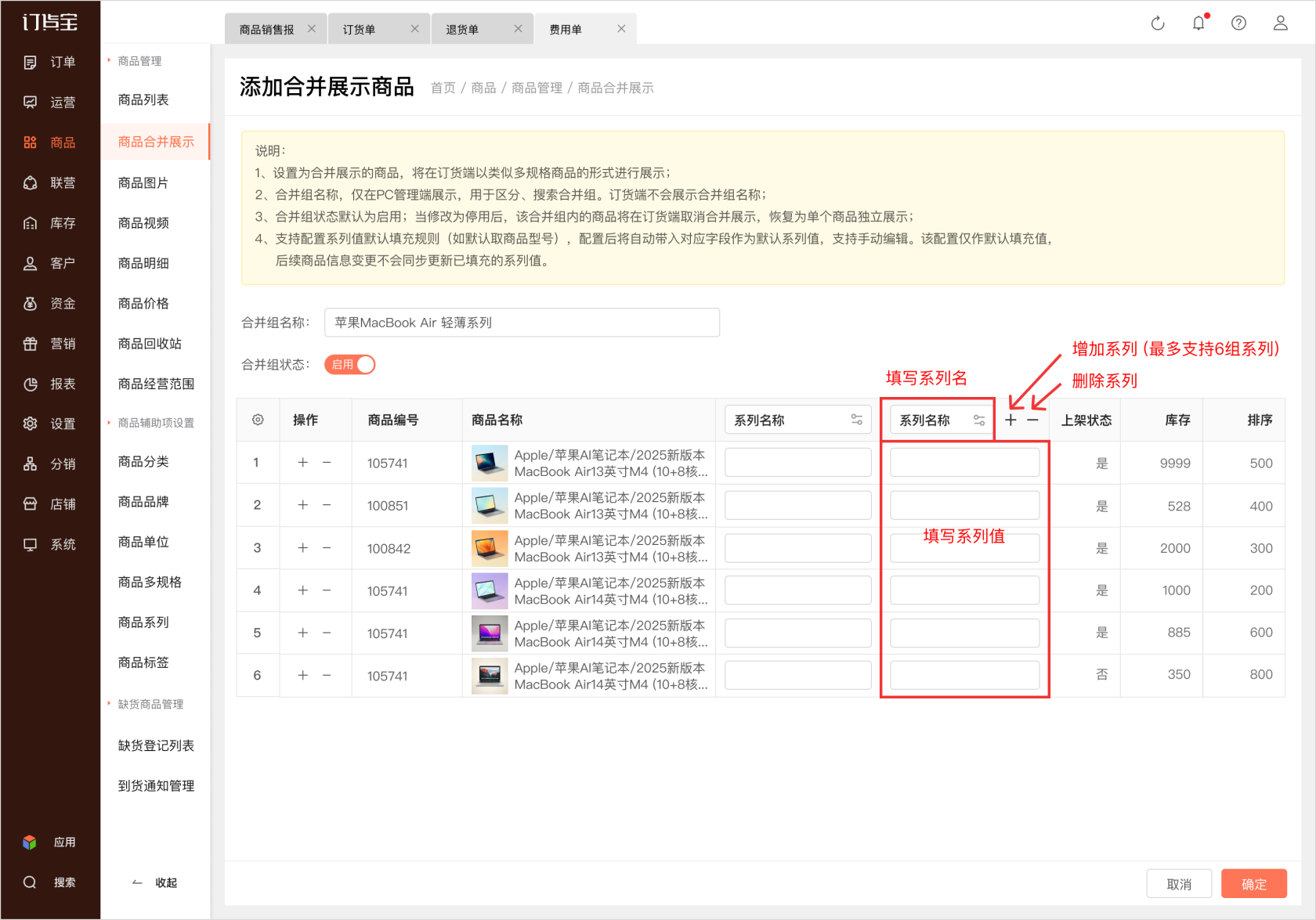The height and width of the screenshot is (920, 1316).
Task: Open 商品图片 submenu item
Action: 143,182
